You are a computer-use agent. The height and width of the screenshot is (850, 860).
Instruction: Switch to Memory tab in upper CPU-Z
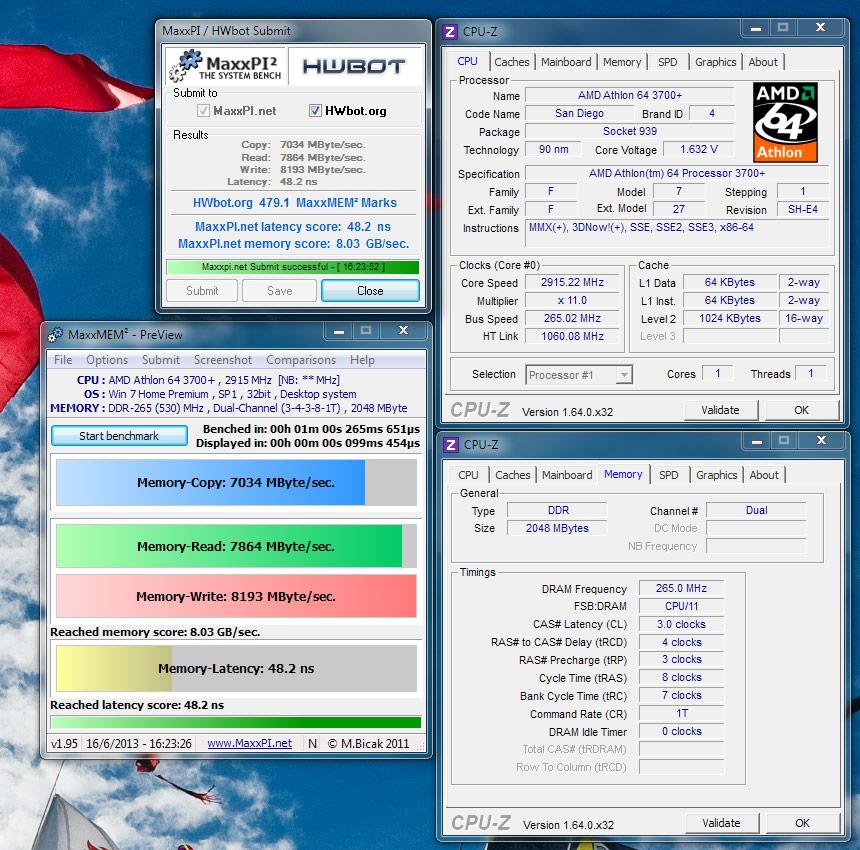point(622,62)
